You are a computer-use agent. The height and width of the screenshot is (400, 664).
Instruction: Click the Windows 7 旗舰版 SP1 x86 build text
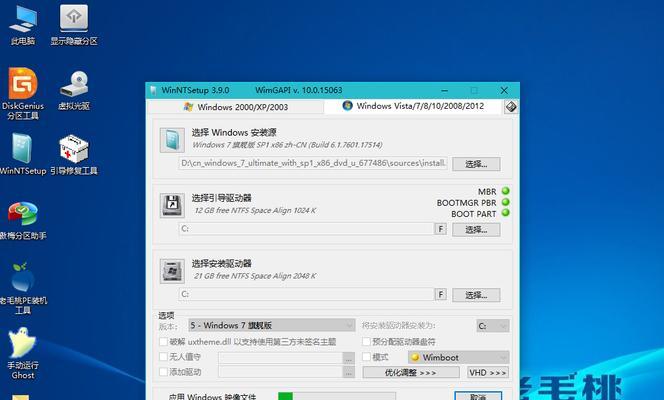(x=287, y=145)
